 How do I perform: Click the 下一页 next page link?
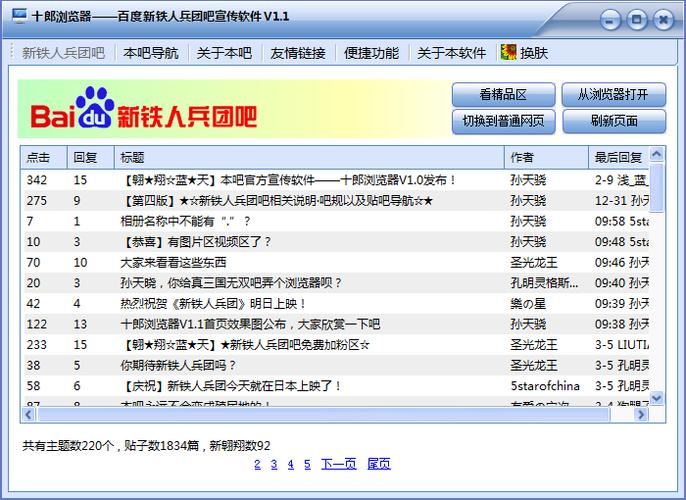click(x=339, y=464)
